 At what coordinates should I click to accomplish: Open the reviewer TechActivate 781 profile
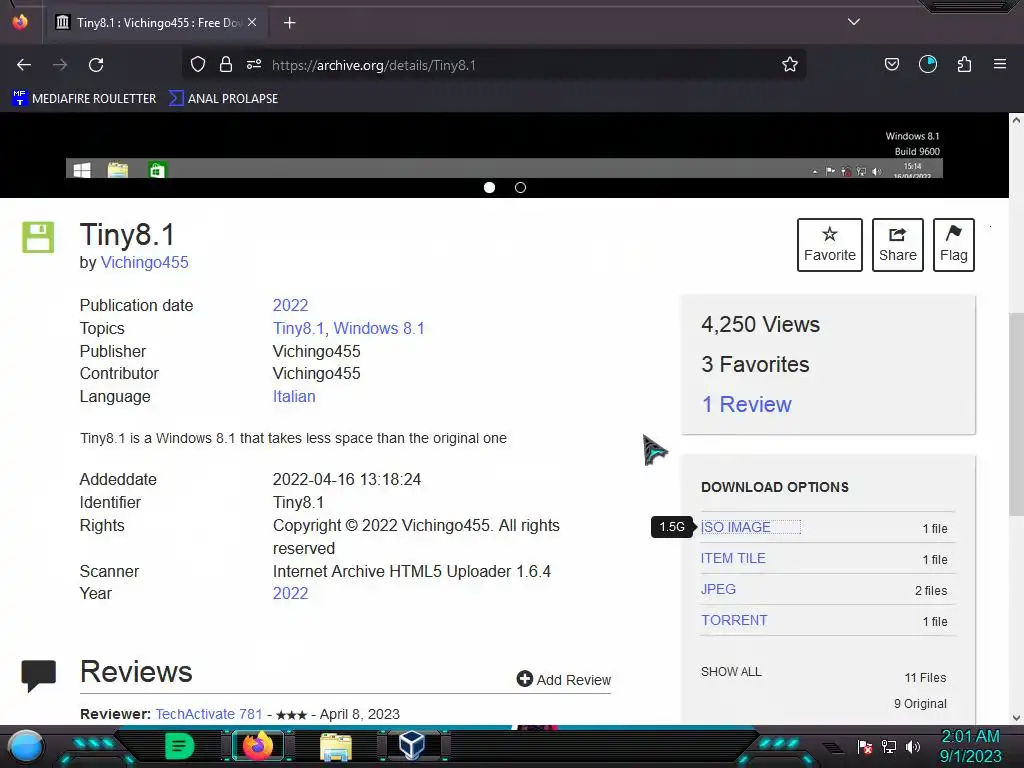[208, 714]
